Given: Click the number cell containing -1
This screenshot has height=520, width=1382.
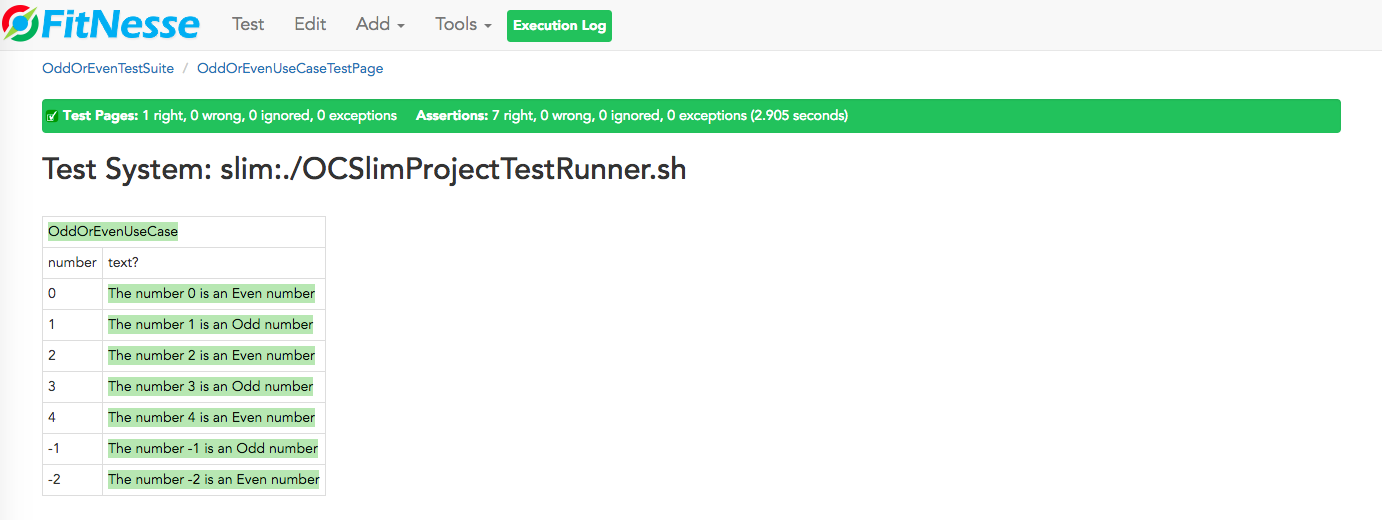Looking at the screenshot, I should [x=72, y=449].
